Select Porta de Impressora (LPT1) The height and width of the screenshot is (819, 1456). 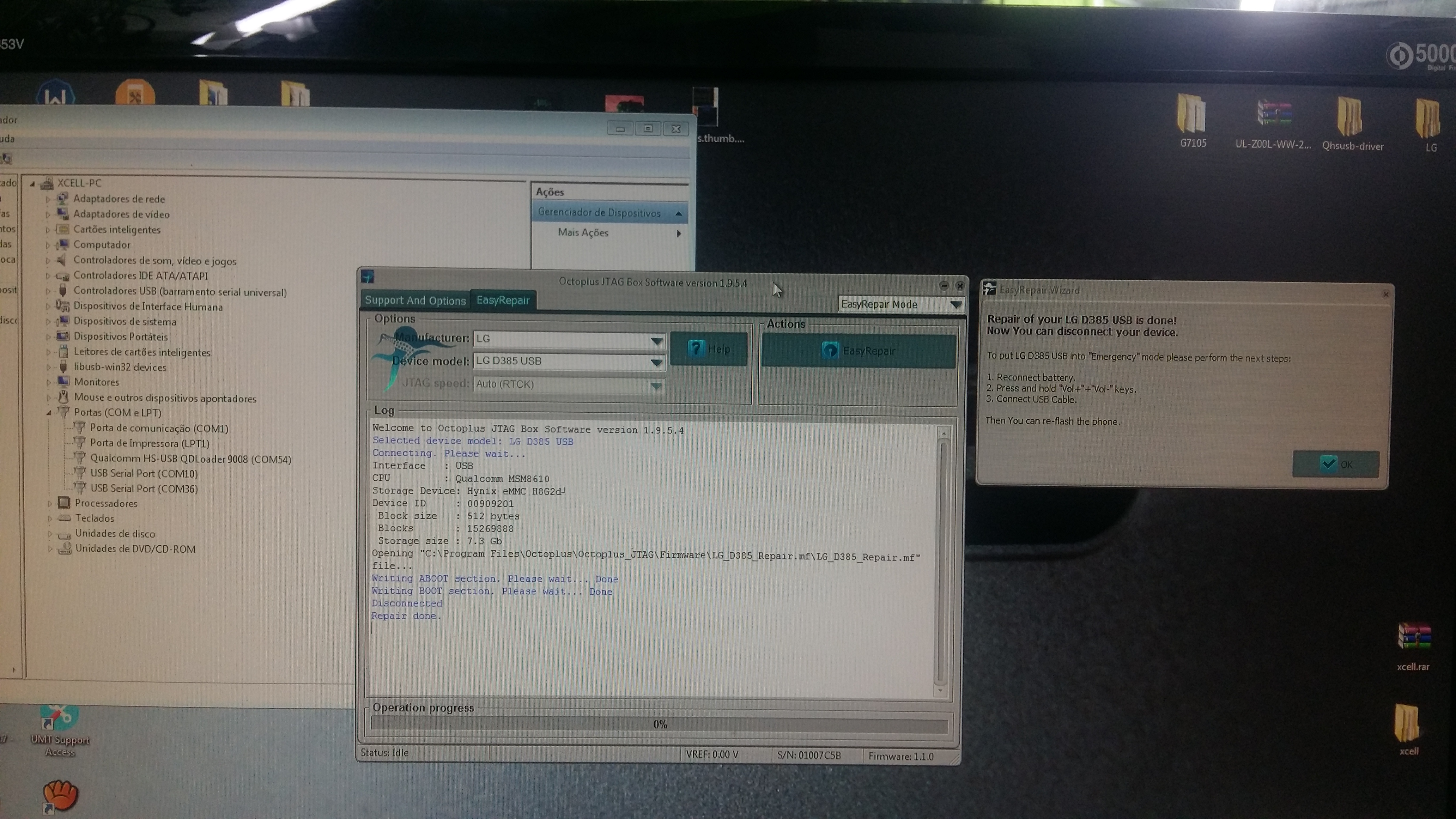[150, 443]
